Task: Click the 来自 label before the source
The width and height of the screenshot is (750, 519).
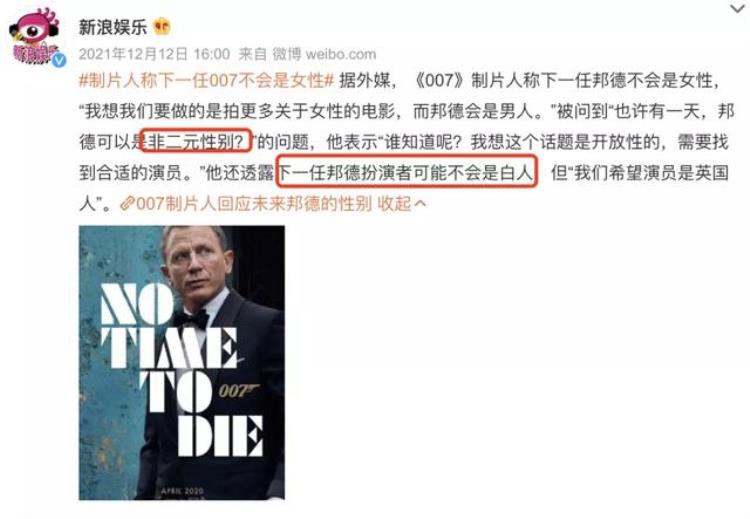Action: [x=252, y=54]
